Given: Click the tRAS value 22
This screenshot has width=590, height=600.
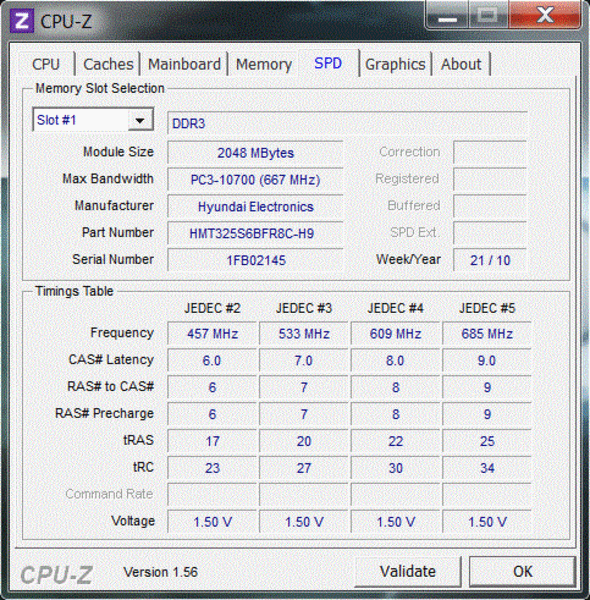Looking at the screenshot, I should pyautogui.click(x=395, y=441).
